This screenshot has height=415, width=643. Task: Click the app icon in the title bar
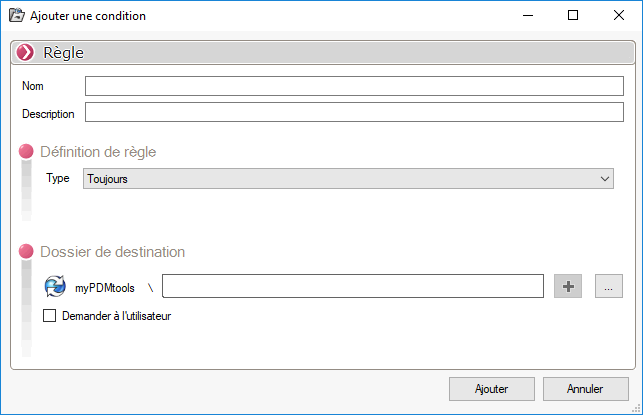(16, 15)
